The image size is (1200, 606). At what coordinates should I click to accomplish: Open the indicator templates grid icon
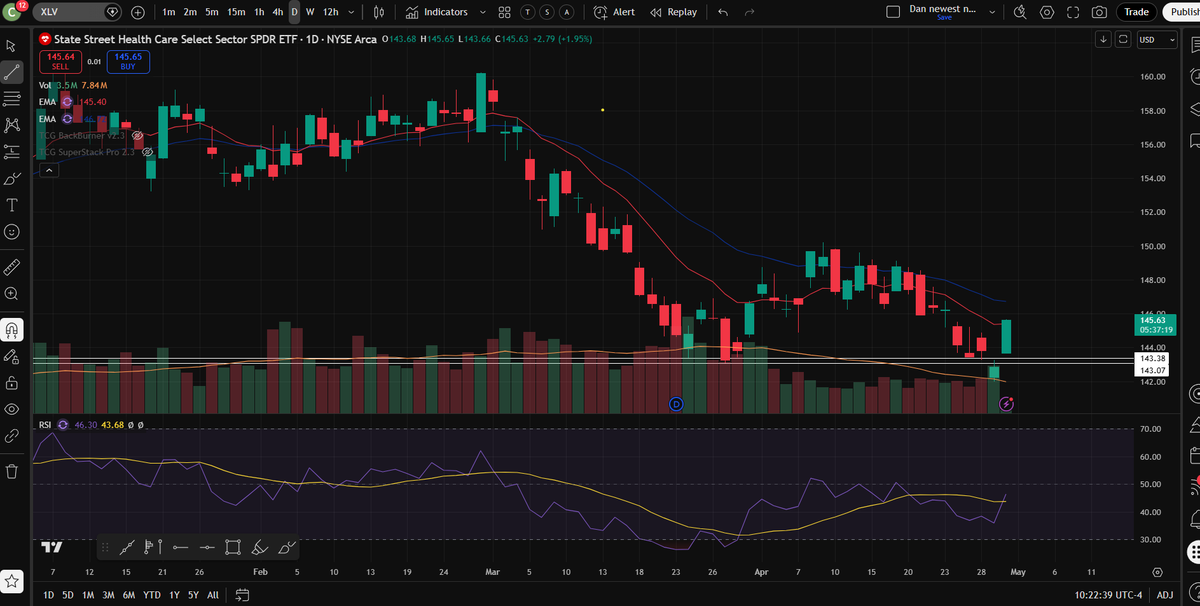[504, 12]
